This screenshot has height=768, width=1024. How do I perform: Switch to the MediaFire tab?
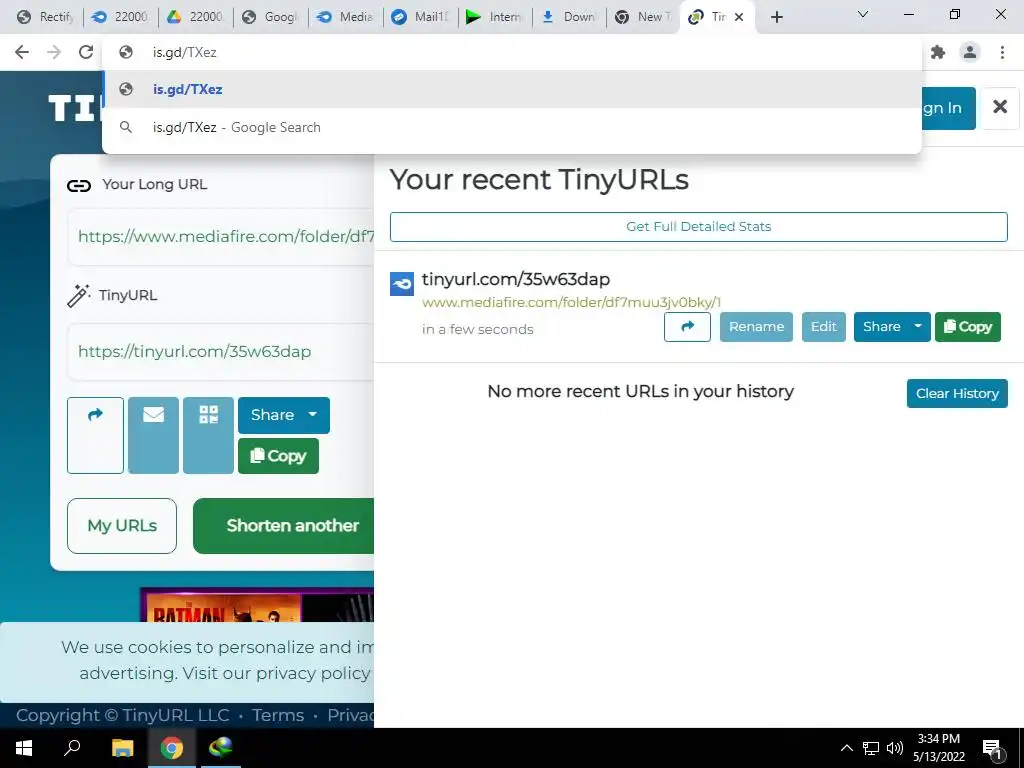tap(345, 17)
